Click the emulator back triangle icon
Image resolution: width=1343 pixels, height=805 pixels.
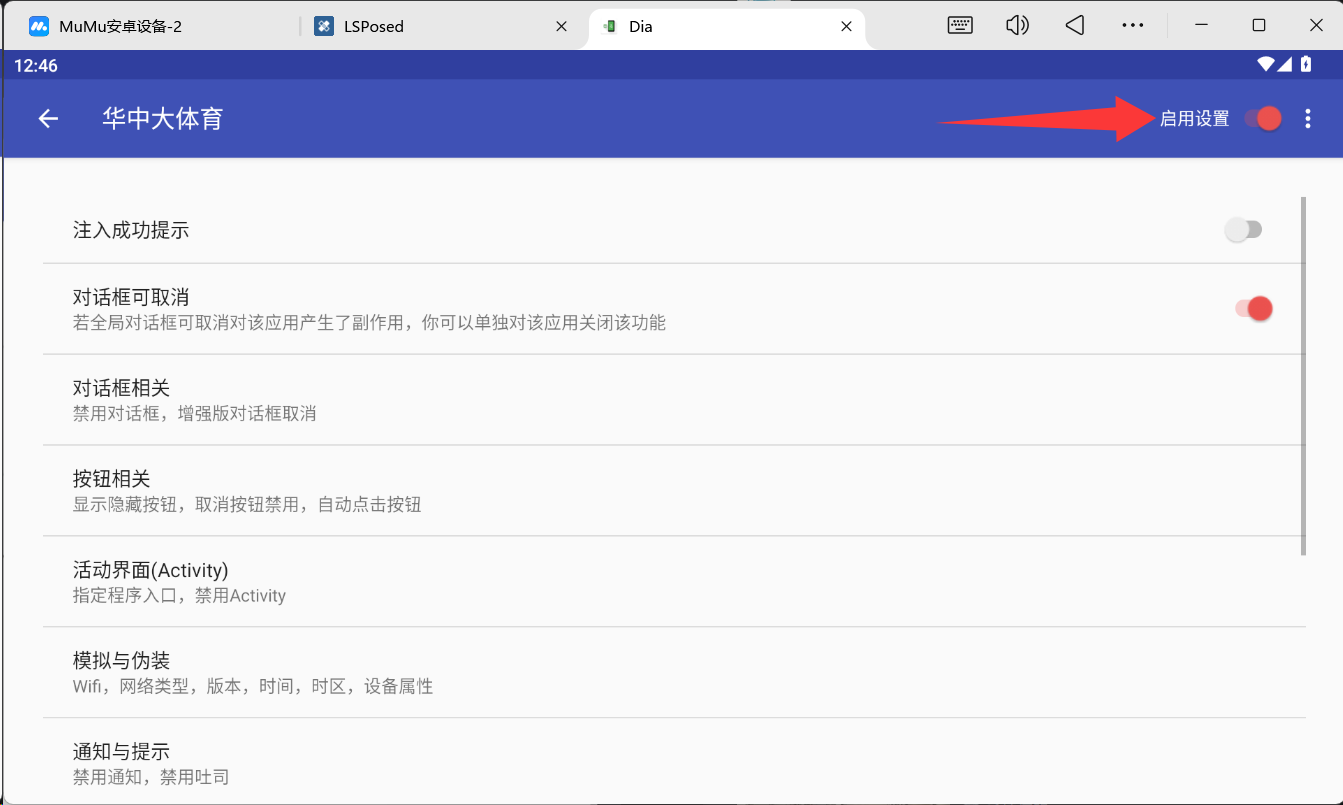(1075, 26)
